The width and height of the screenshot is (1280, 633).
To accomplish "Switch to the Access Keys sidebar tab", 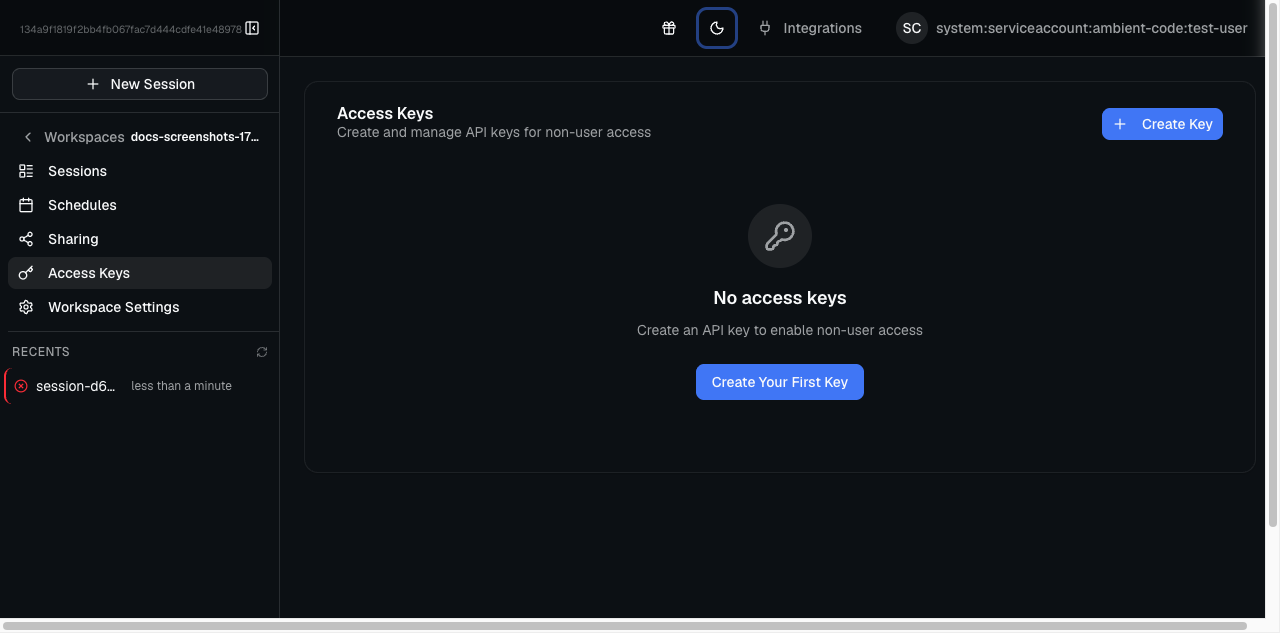I will coord(89,272).
